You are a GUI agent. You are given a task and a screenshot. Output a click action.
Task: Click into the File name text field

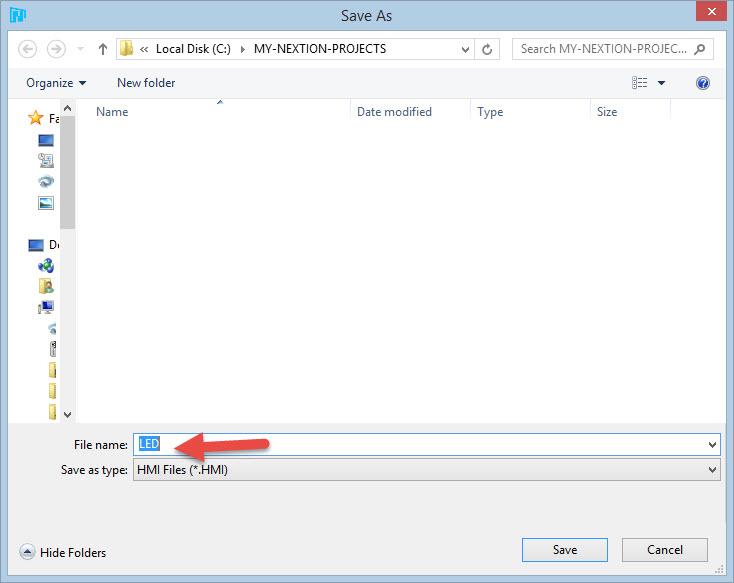(420, 445)
